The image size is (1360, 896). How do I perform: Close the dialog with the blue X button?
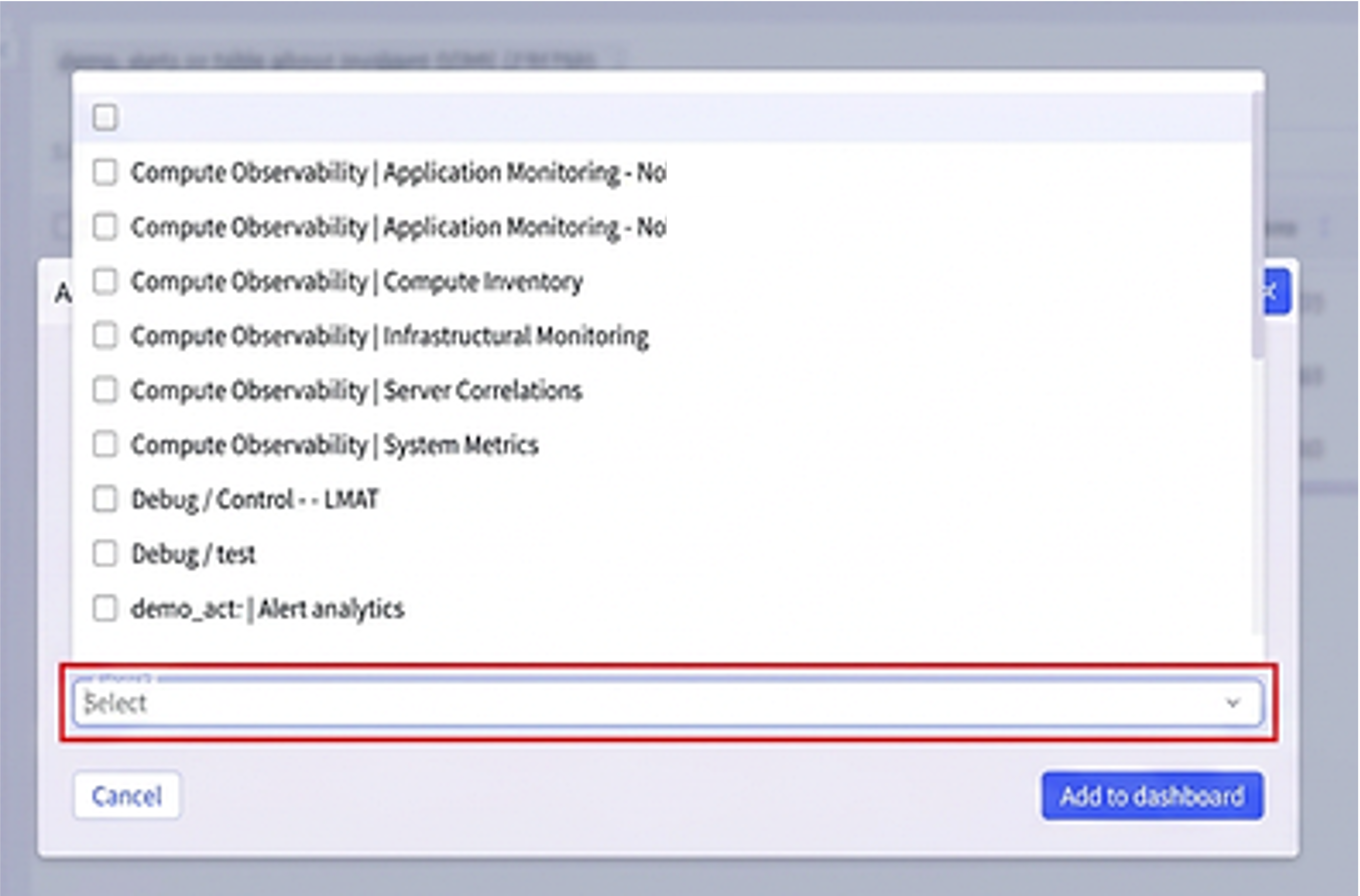pyautogui.click(x=1277, y=291)
